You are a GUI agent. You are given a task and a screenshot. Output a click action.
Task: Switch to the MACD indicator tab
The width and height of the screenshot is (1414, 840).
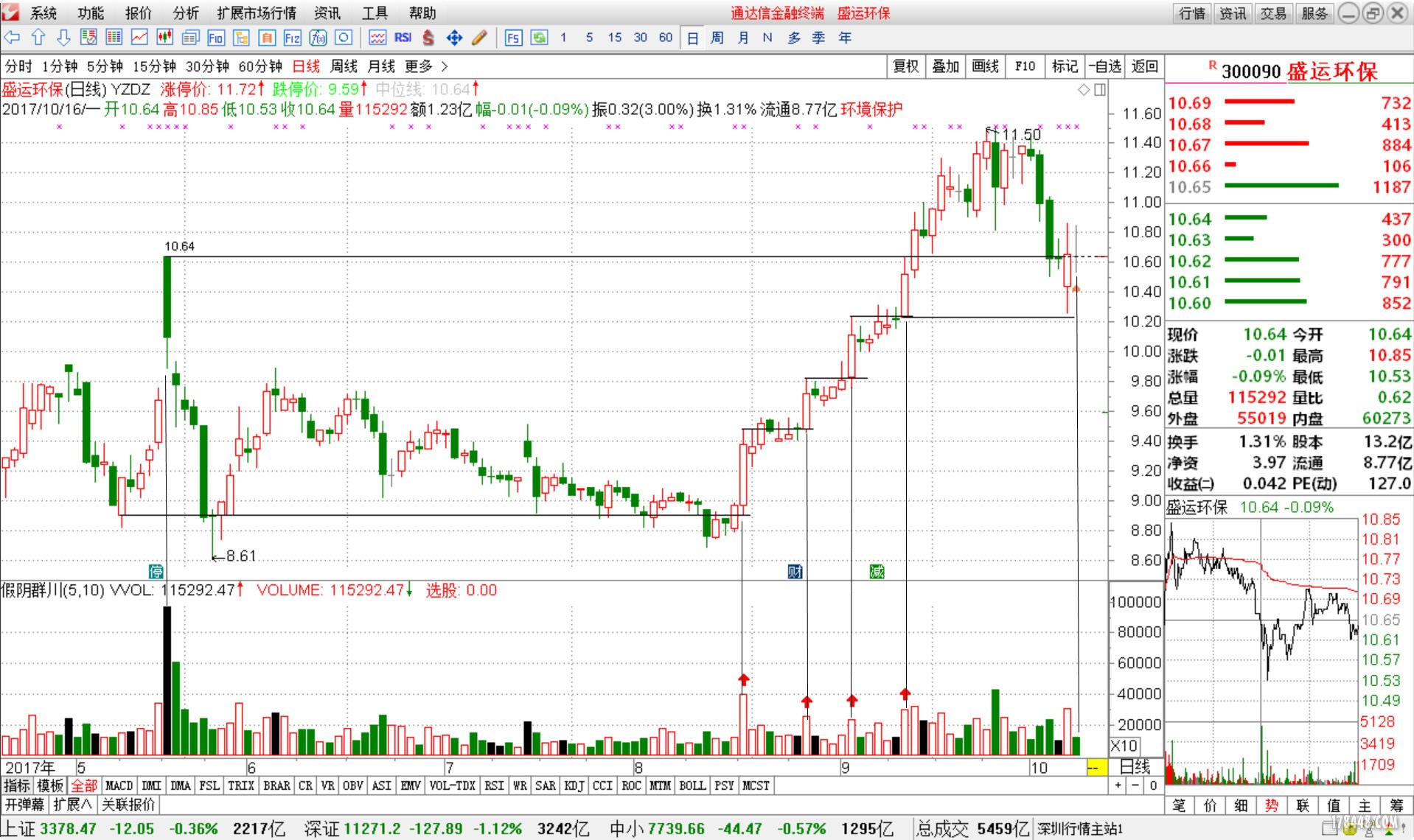(x=119, y=785)
